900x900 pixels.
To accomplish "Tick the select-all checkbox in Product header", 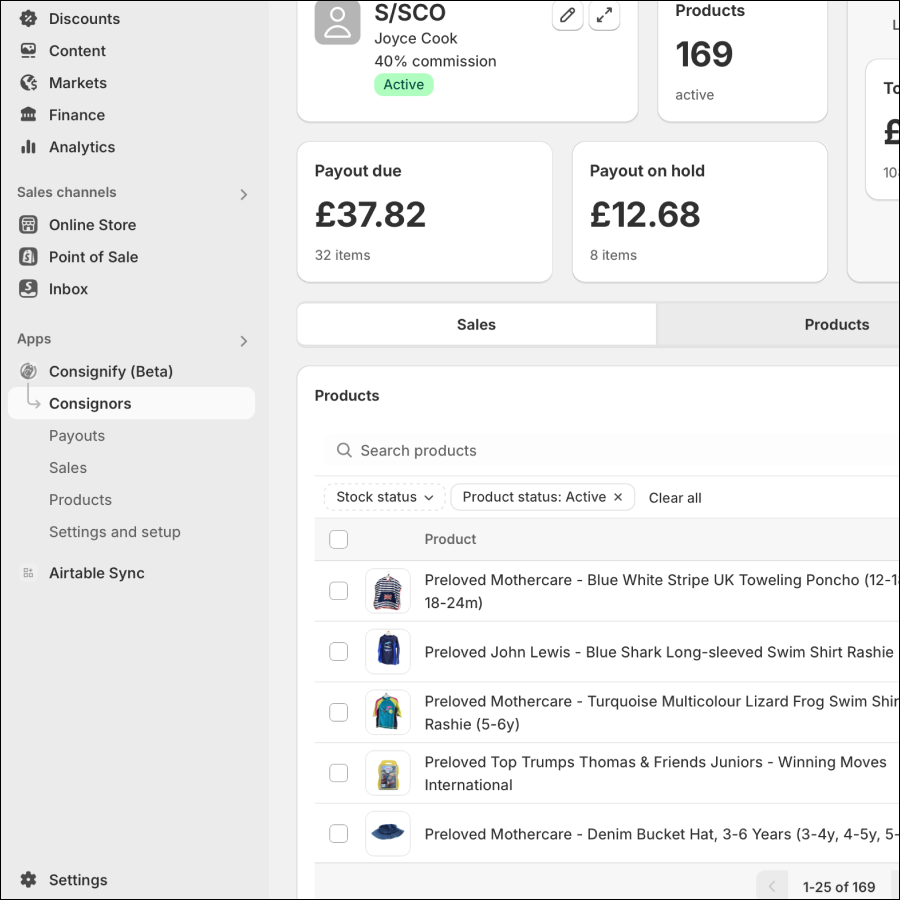I will (339, 540).
